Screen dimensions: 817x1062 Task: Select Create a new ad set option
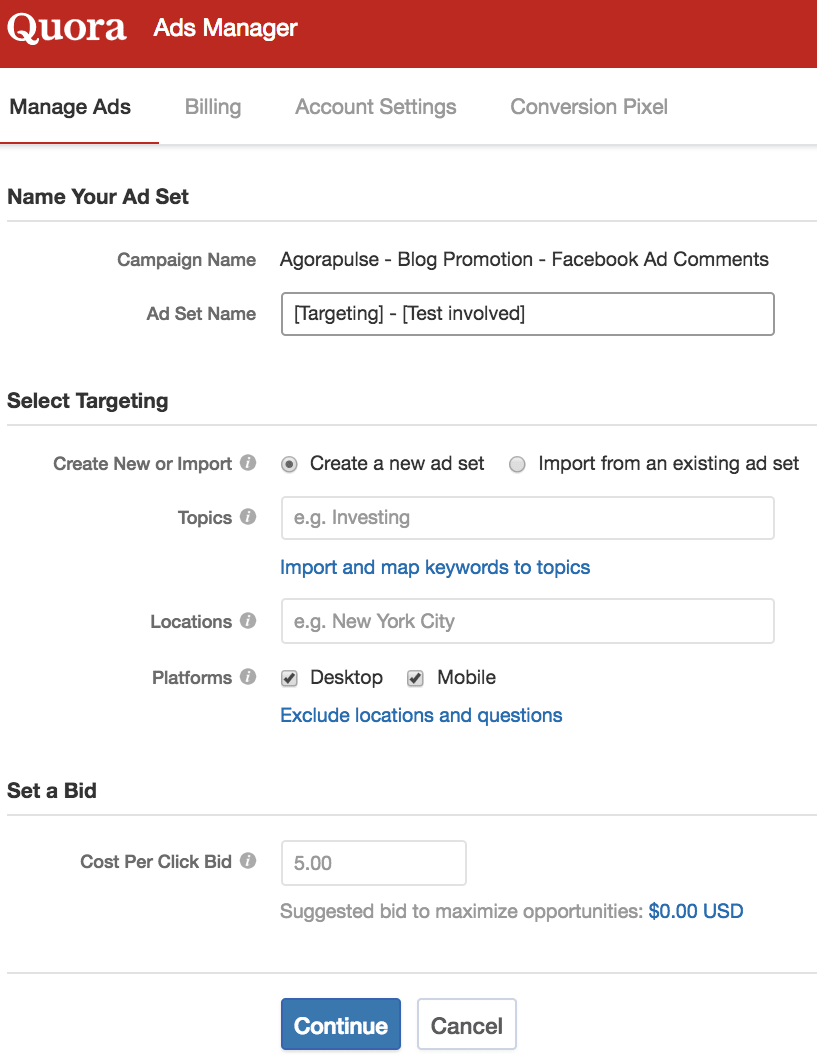click(x=290, y=464)
